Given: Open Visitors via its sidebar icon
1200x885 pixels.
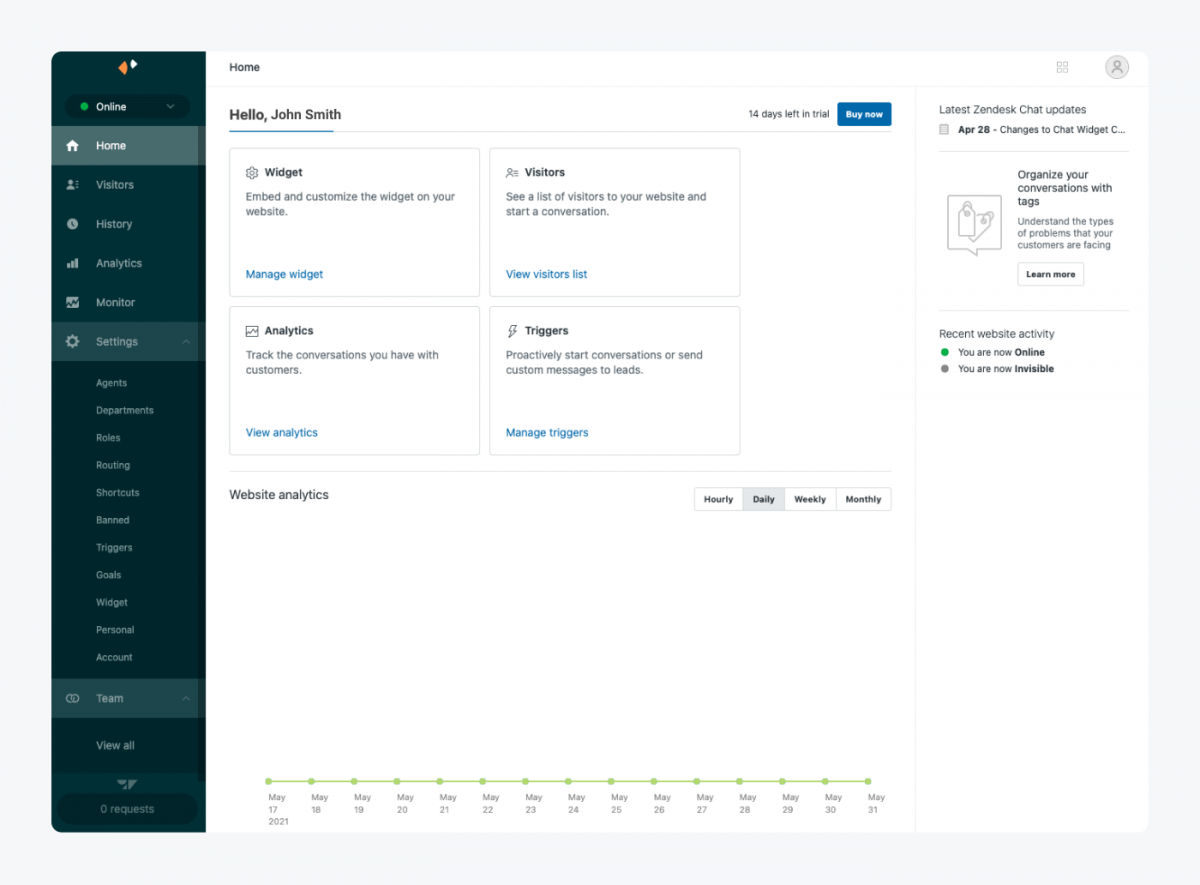Looking at the screenshot, I should click(x=72, y=185).
